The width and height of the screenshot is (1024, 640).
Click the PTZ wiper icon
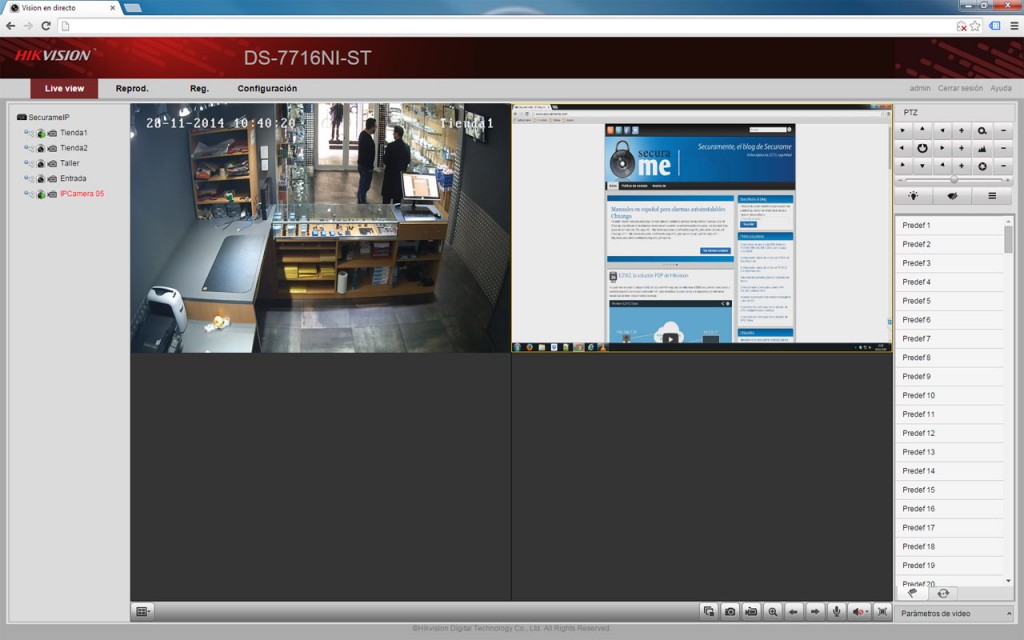952,195
